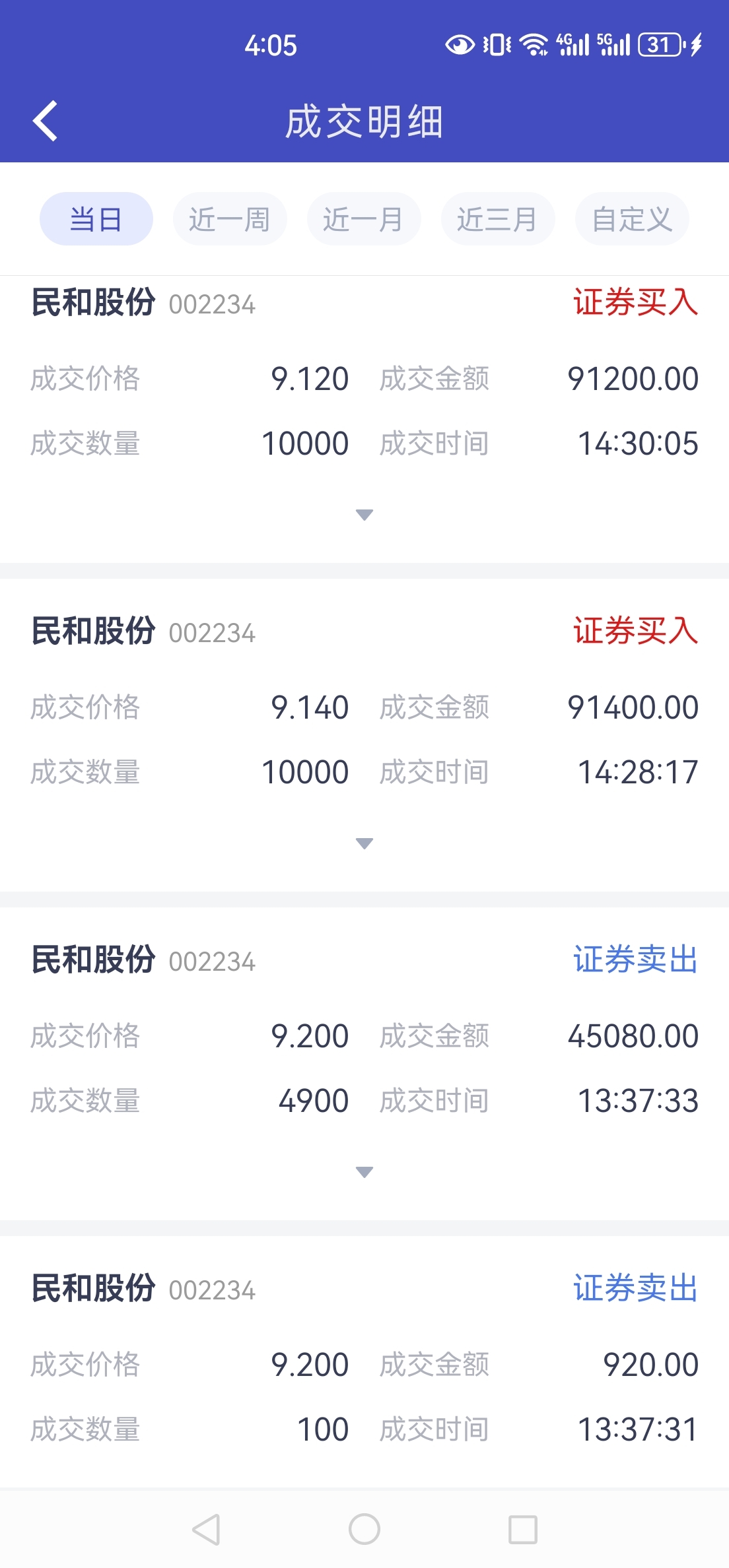Image resolution: width=729 pixels, height=1568 pixels.
Task: Tap the Android home circle button
Action: [x=364, y=1529]
